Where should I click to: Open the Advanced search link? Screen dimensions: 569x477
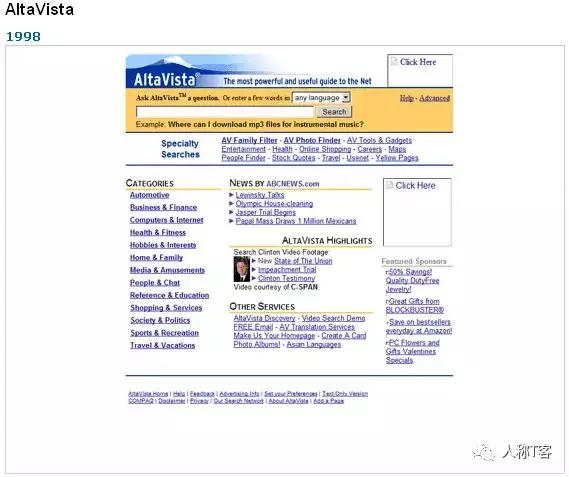click(x=434, y=98)
